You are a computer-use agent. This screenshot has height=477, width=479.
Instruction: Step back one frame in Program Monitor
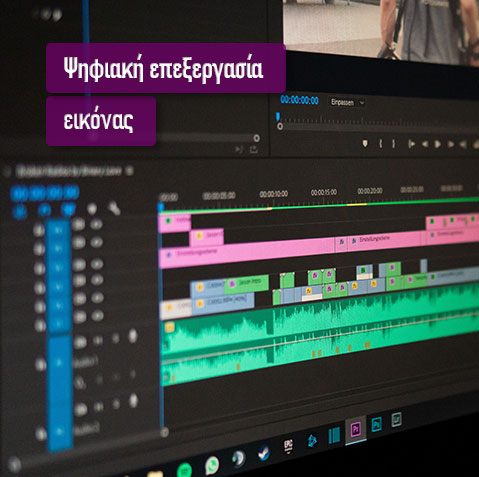425,144
